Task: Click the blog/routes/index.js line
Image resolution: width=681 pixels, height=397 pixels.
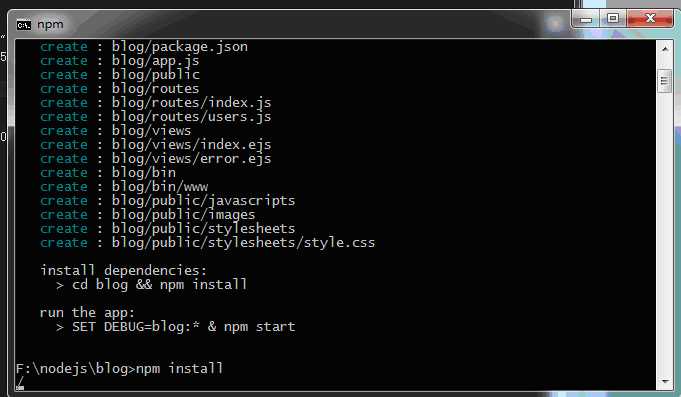Action: pyautogui.click(x=155, y=103)
